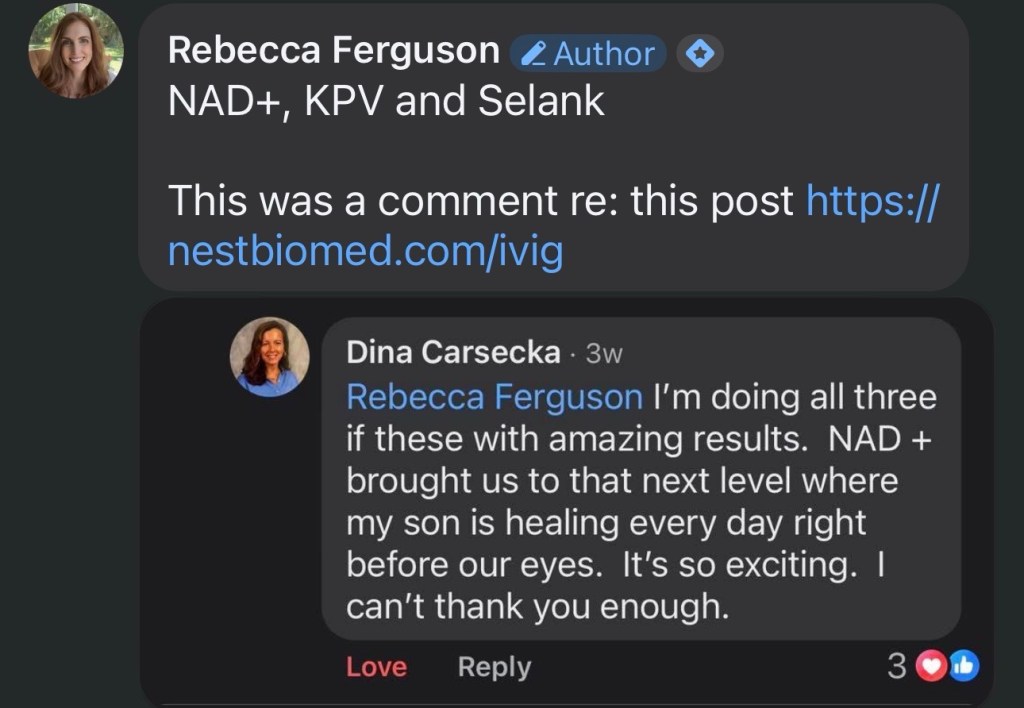
Task: Open Rebecca Ferguson's profile photo
Action: click(x=76, y=50)
